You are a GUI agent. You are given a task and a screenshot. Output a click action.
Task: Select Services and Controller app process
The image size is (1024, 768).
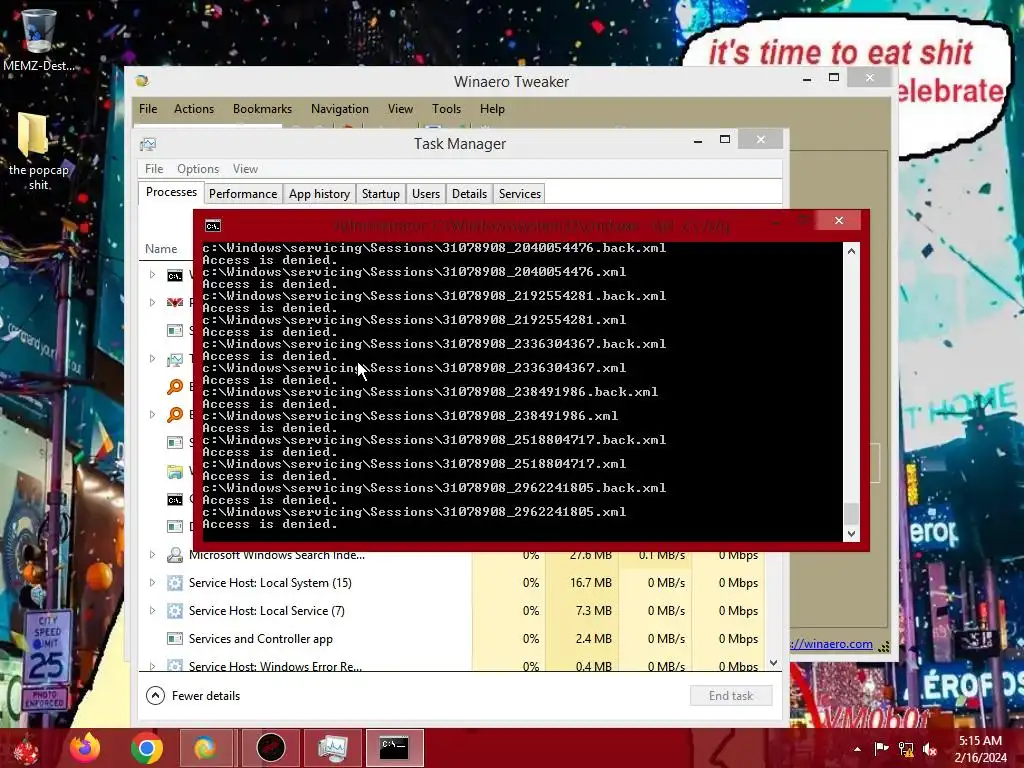pyautogui.click(x=451, y=639)
